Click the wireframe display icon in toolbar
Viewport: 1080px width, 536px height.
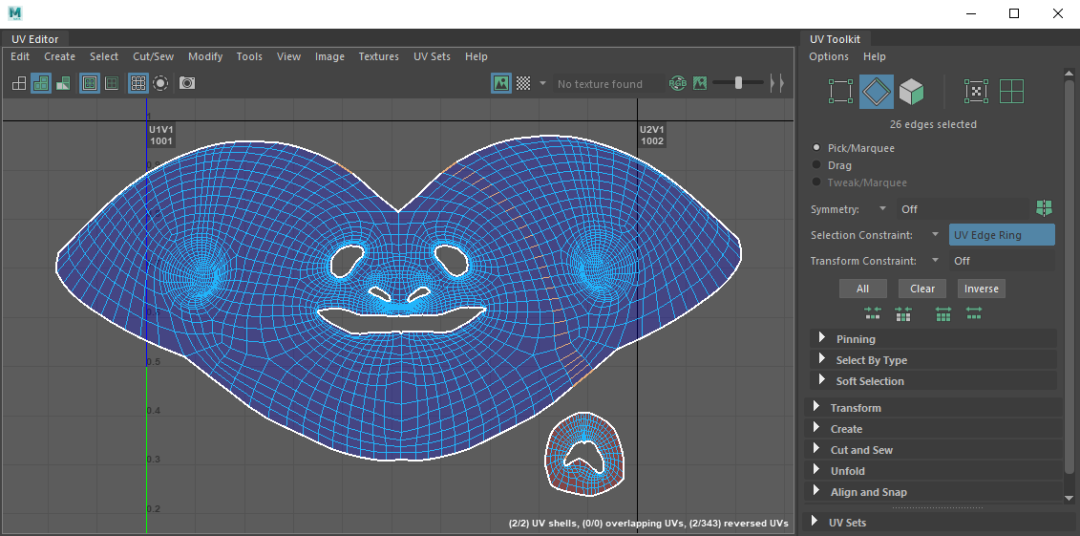coord(19,83)
